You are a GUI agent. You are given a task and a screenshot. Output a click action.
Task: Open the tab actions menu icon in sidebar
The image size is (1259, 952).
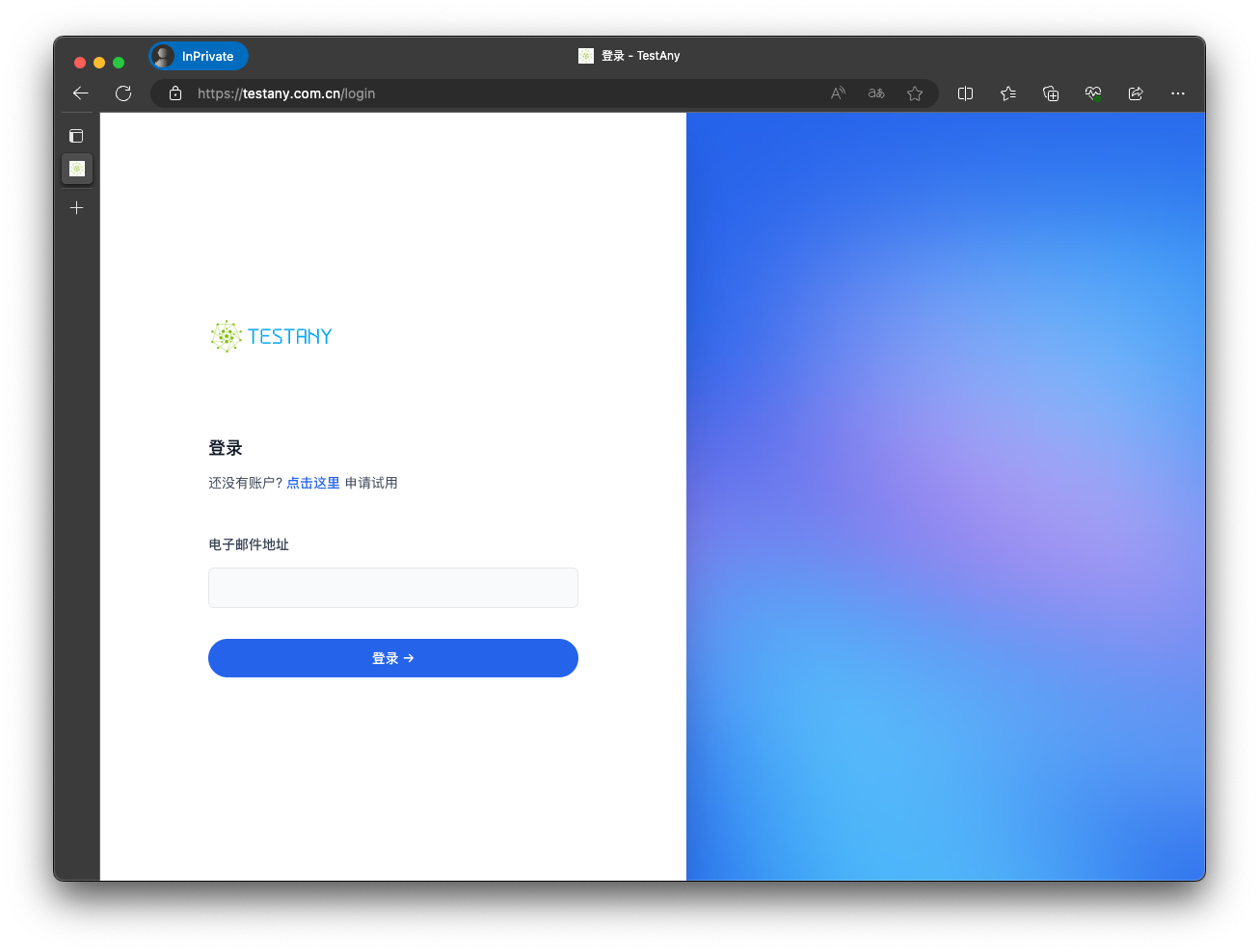tap(77, 136)
